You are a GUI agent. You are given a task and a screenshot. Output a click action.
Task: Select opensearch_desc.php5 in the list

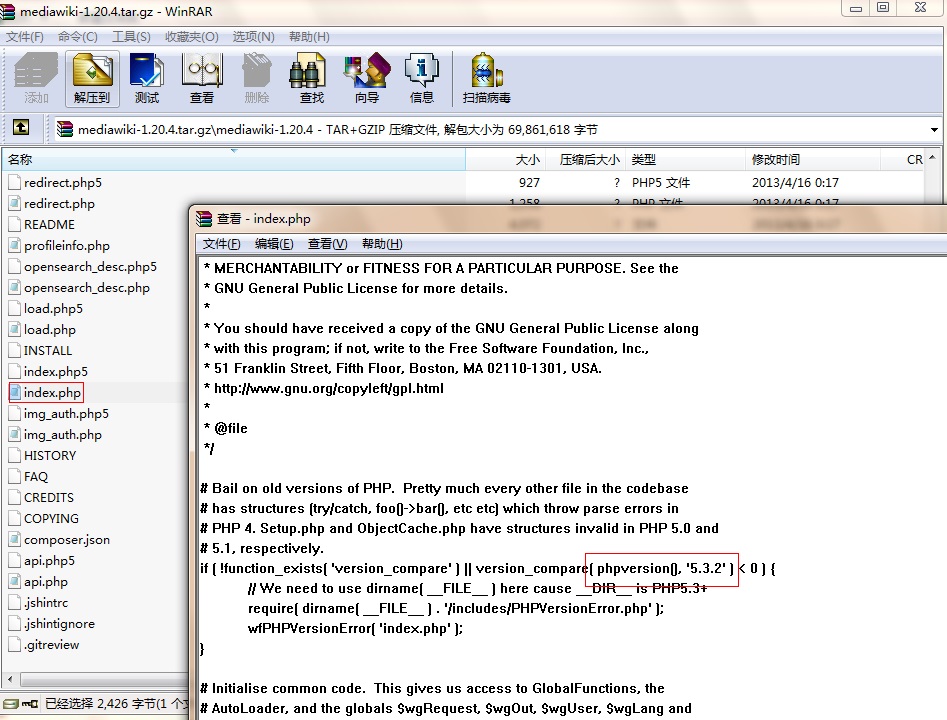point(90,266)
